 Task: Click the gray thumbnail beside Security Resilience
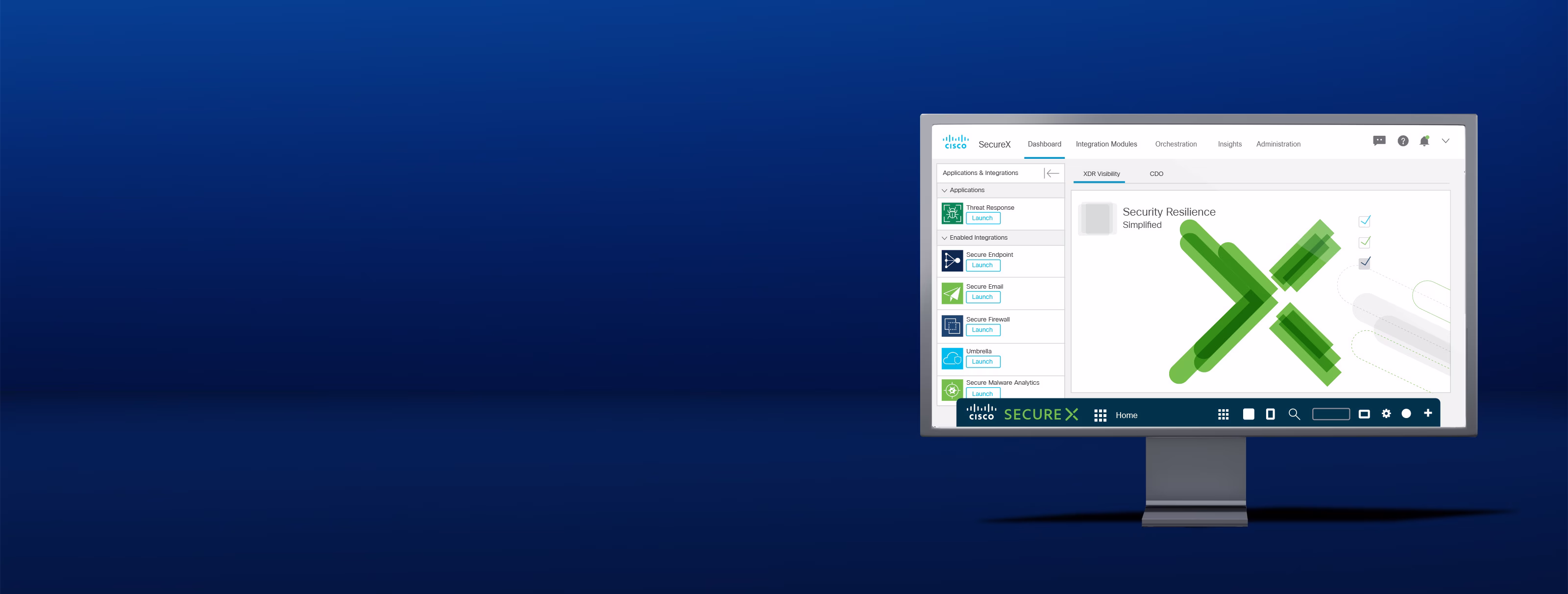1098,219
